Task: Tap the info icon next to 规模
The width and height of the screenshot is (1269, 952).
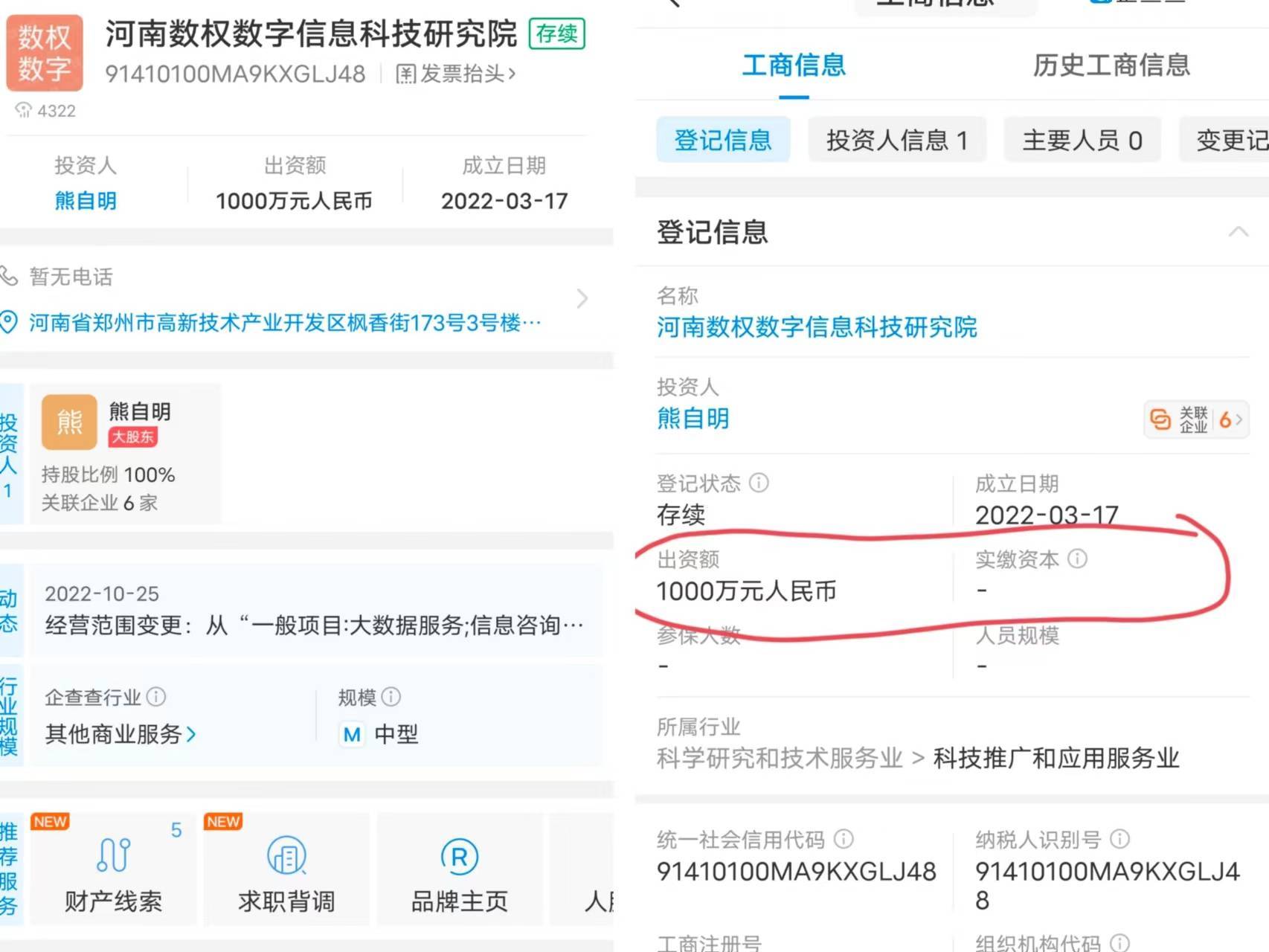Action: coord(391,697)
